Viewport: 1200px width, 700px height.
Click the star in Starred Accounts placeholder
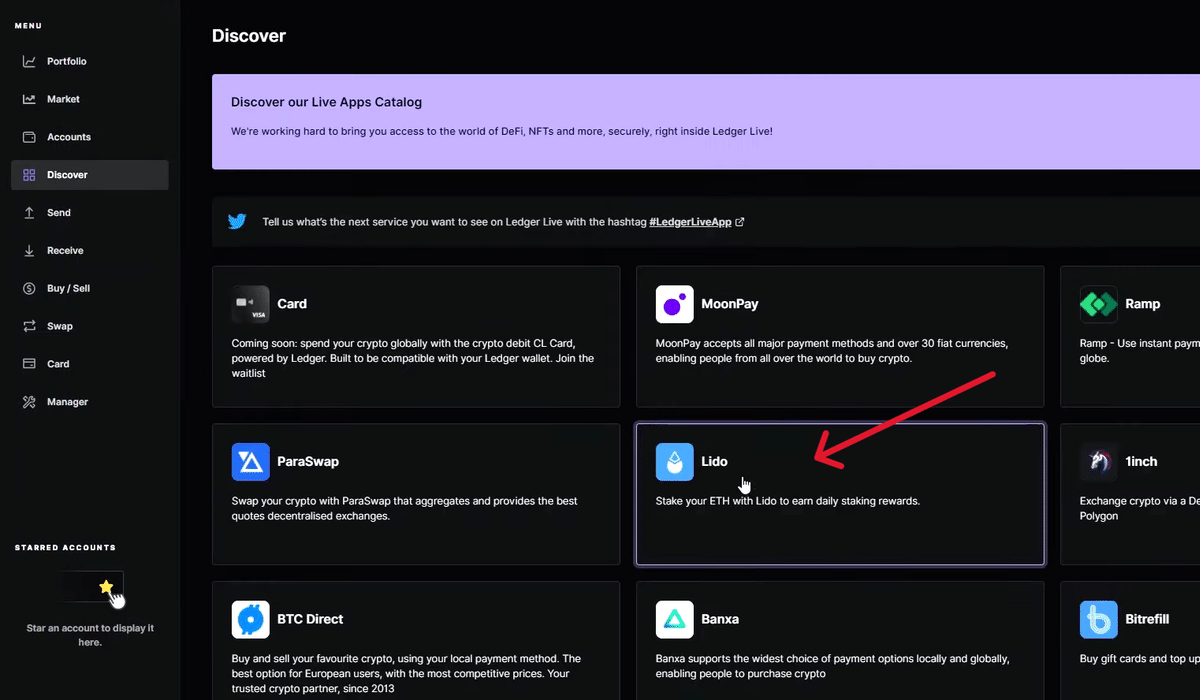point(106,587)
